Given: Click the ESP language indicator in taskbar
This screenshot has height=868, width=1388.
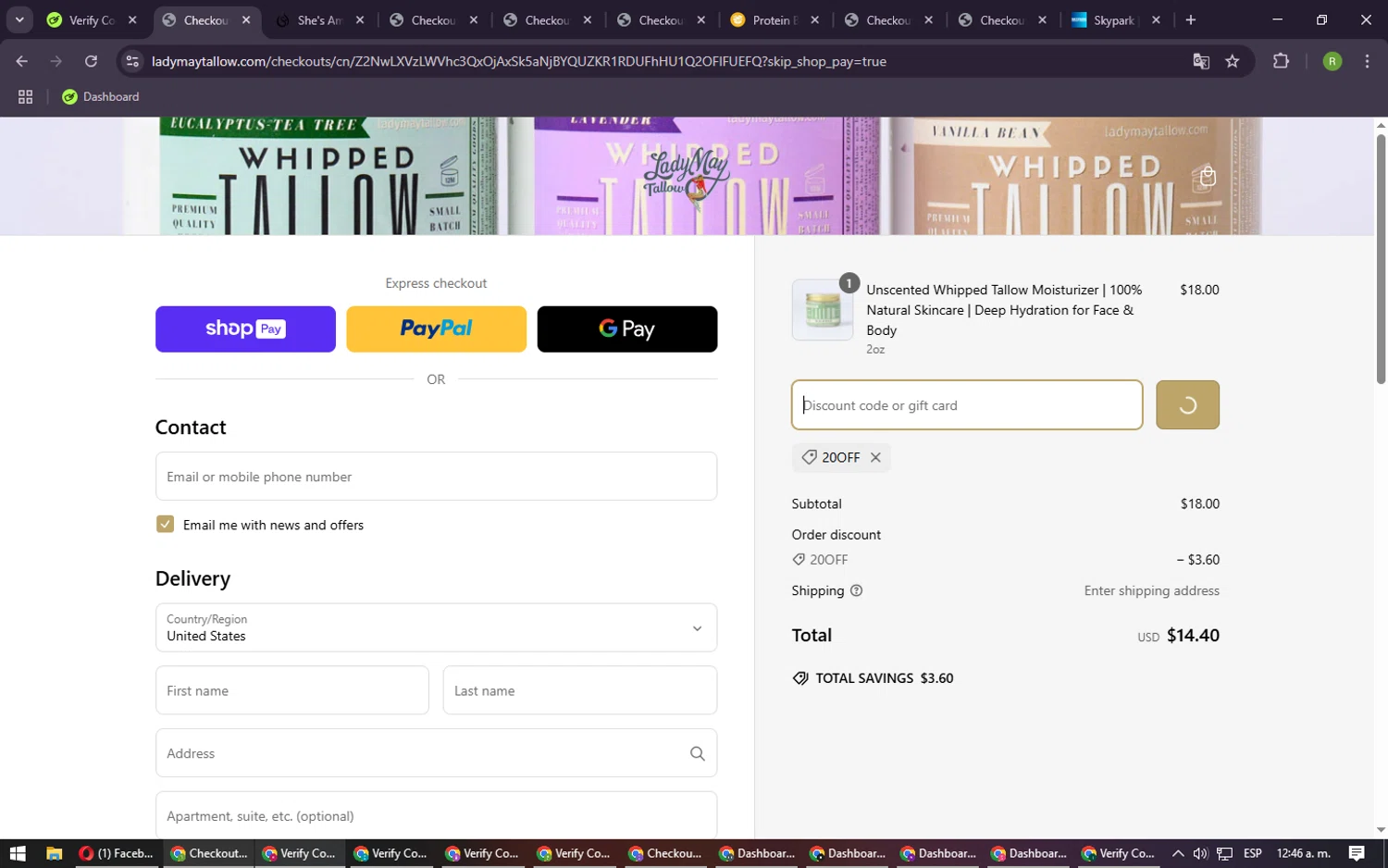Looking at the screenshot, I should point(1253,853).
